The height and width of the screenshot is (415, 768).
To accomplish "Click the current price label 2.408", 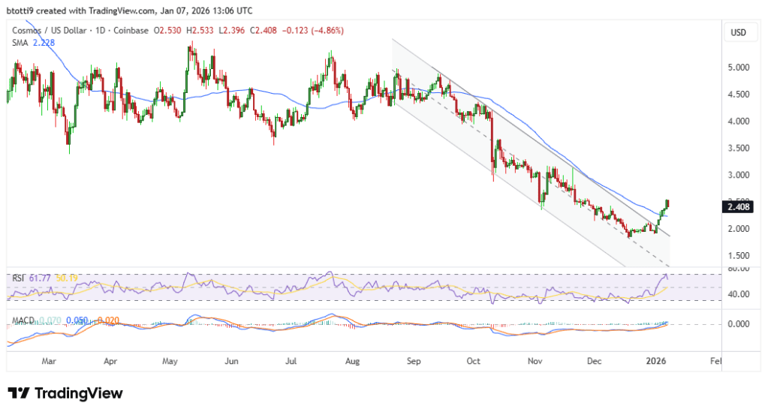I will [x=738, y=207].
